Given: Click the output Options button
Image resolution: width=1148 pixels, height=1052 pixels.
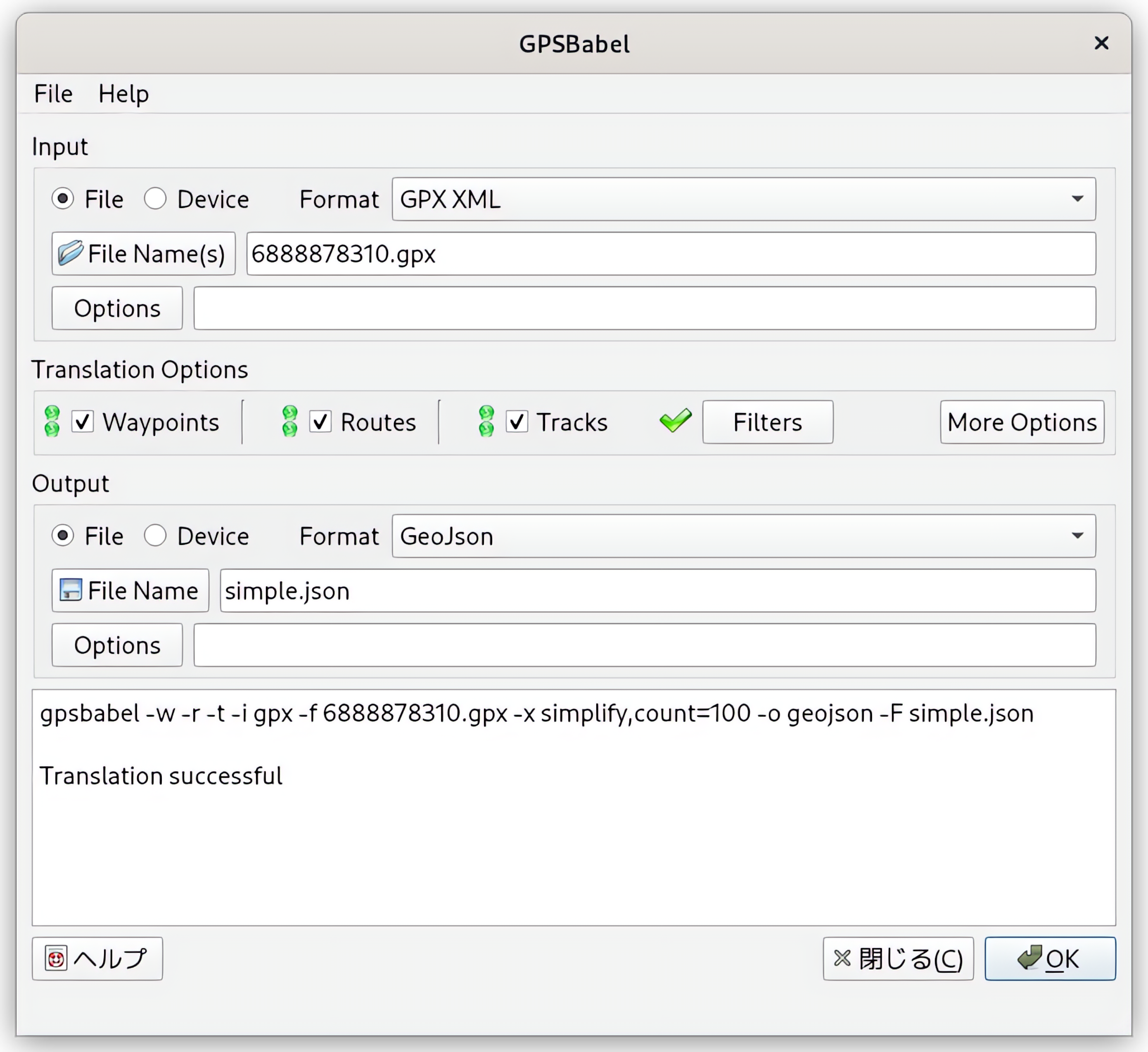Looking at the screenshot, I should tap(117, 645).
